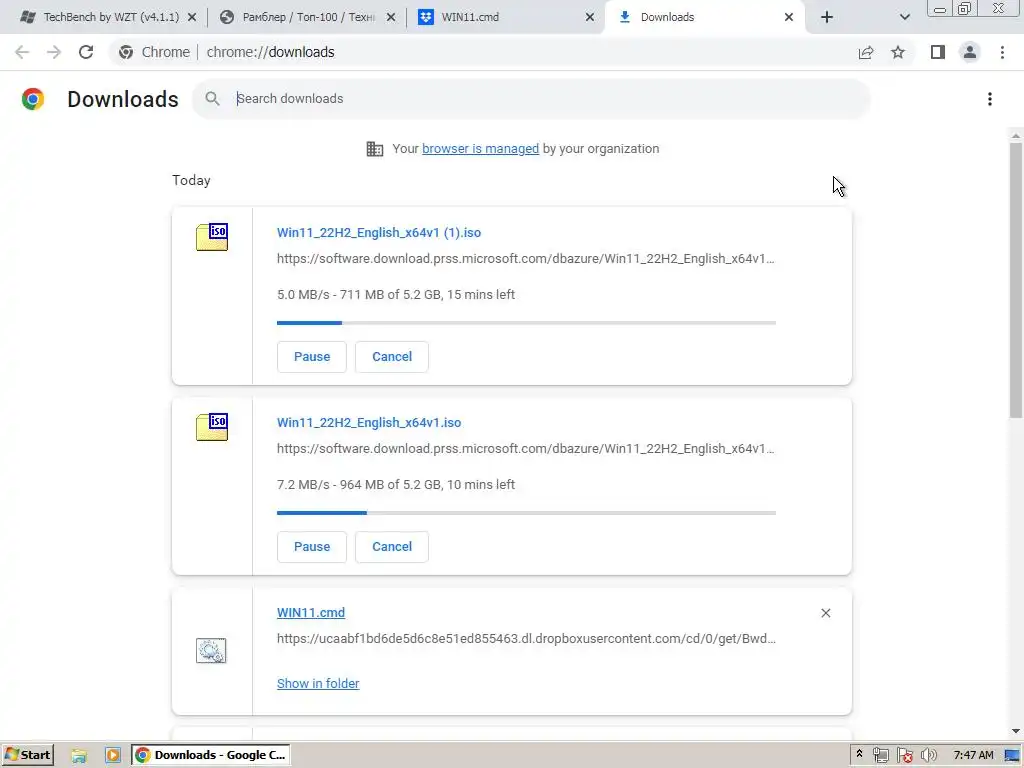
Task: Open the WIN11.cmd file link
Action: click(311, 613)
